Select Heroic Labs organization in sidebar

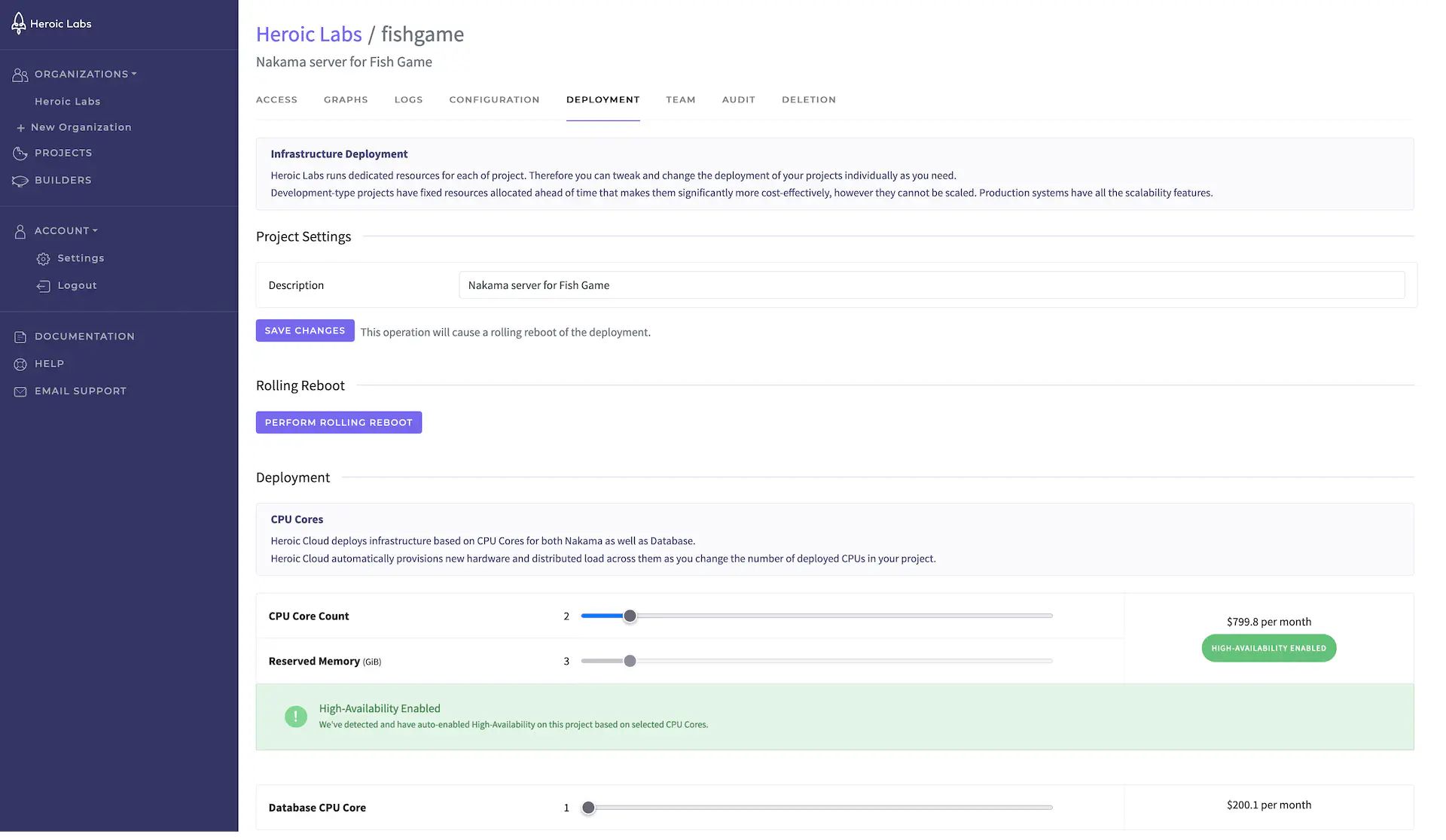point(67,102)
